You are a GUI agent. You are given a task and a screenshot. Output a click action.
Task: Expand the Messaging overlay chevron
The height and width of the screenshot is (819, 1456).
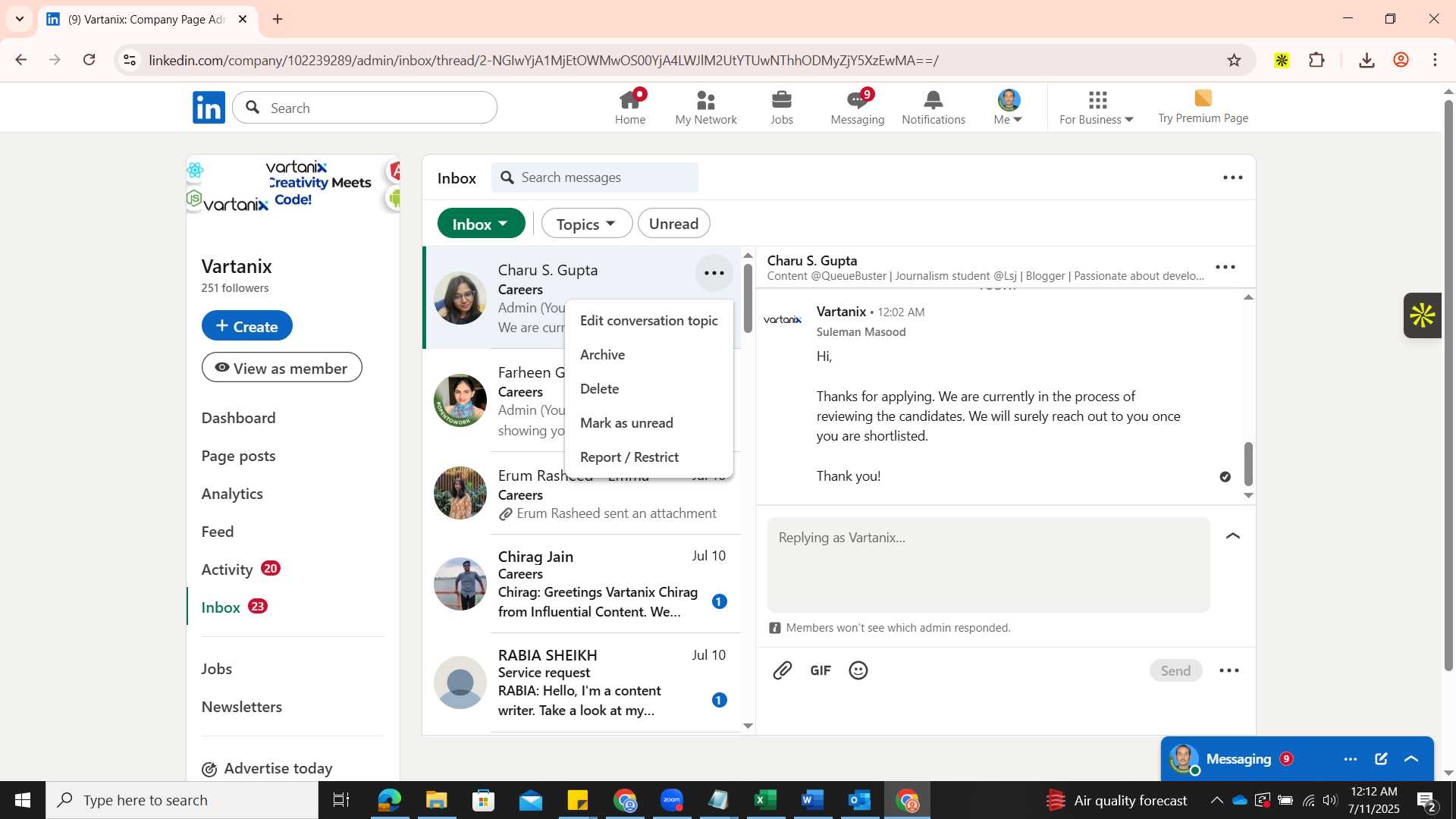point(1411,759)
